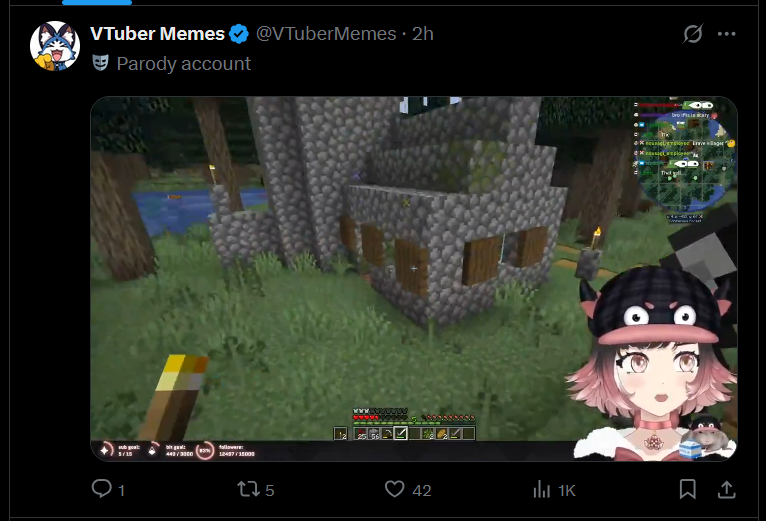766x521 pixels.
Task: Open the repost arrows menu
Action: pyautogui.click(x=248, y=489)
